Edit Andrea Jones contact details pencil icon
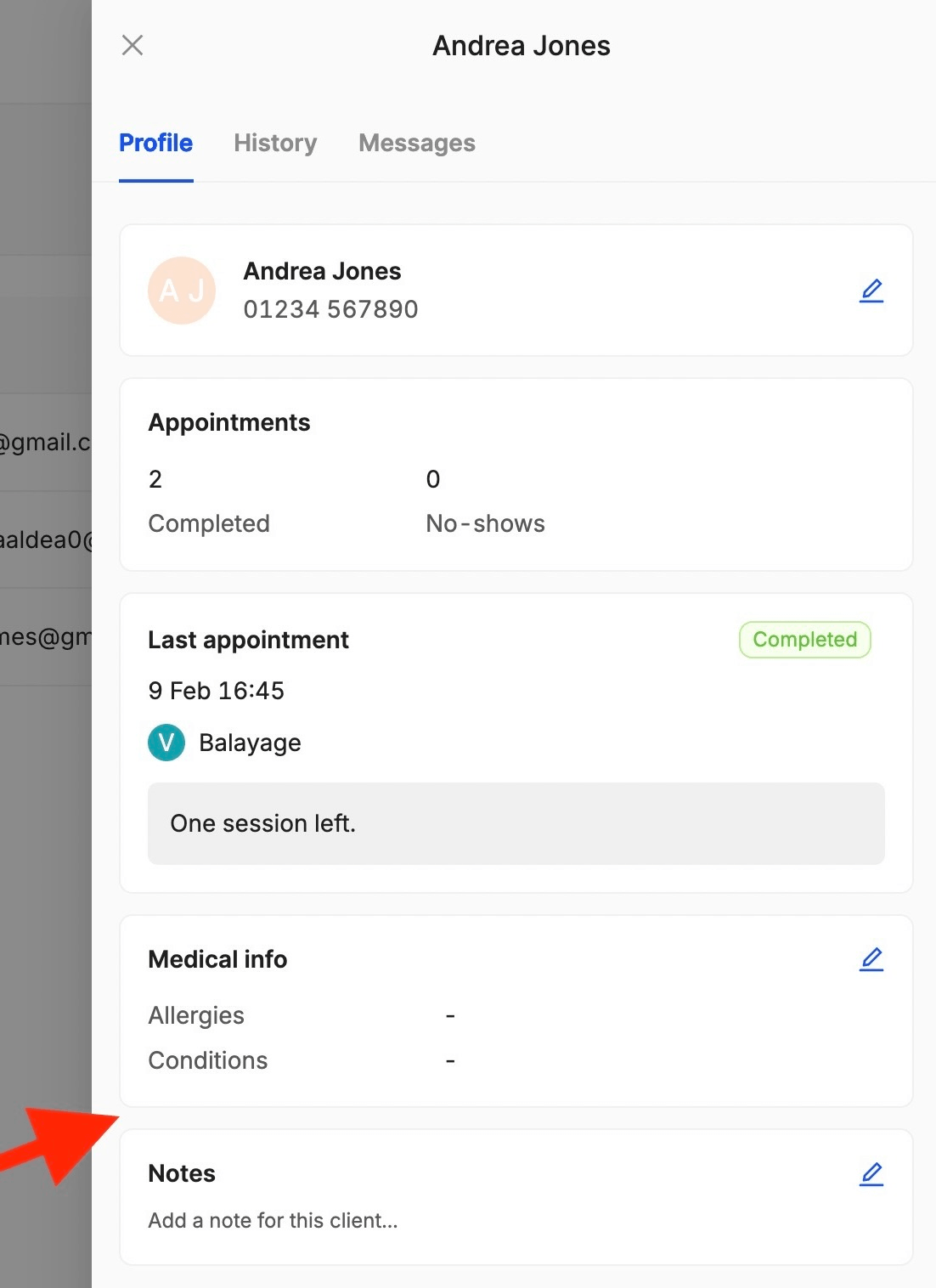This screenshot has height=1288, width=936. (x=871, y=291)
